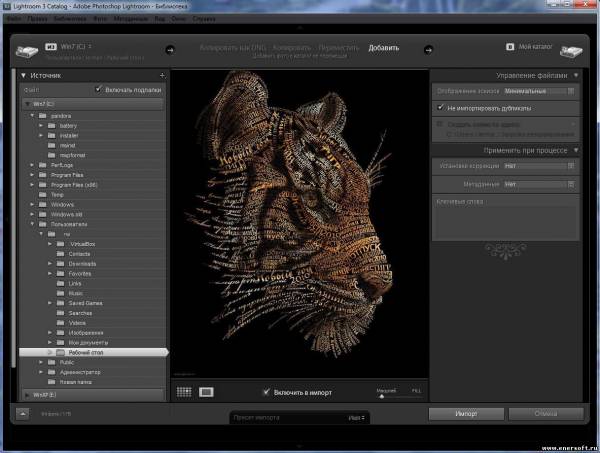Image resolution: width=600 pixels, height=453 pixels.
Task: Select the Переместить import mode
Action: [339, 48]
